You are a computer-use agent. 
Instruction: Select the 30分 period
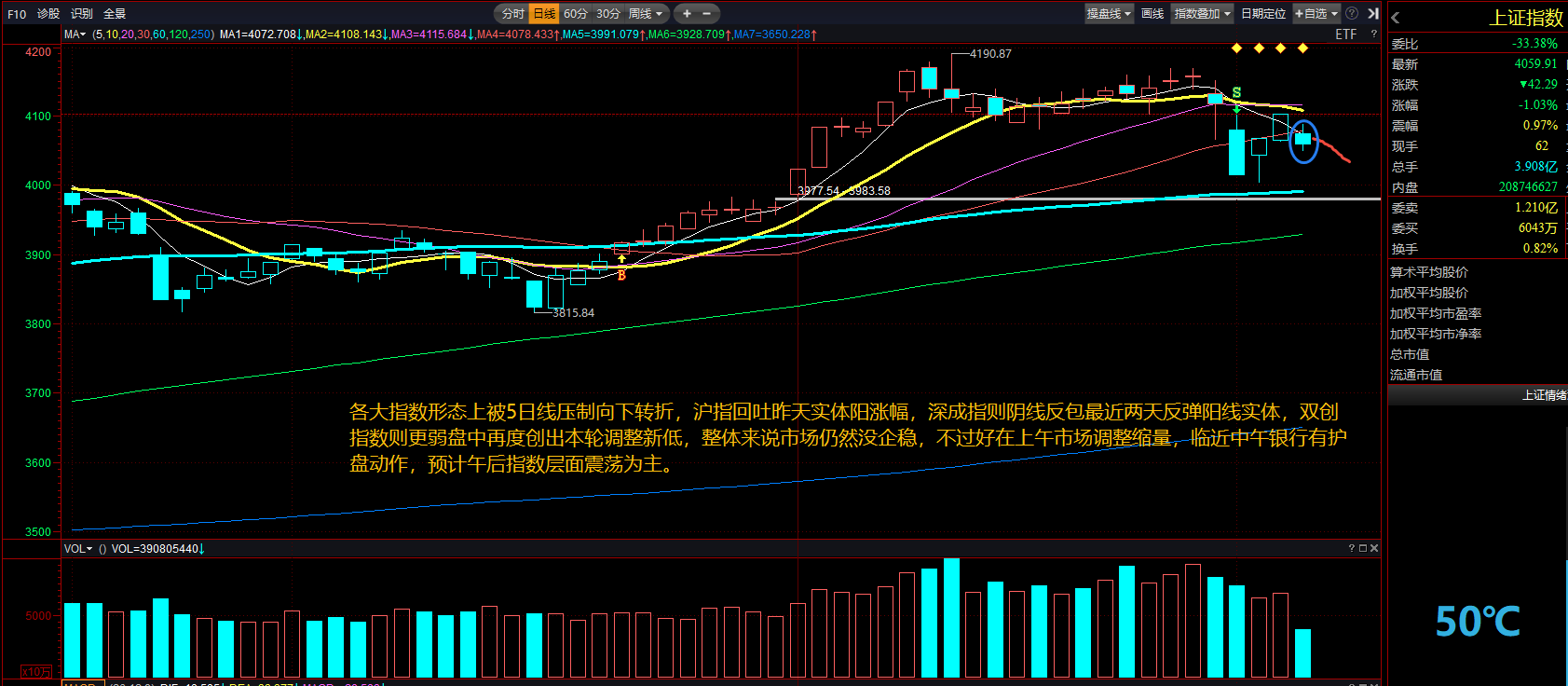[x=607, y=13]
